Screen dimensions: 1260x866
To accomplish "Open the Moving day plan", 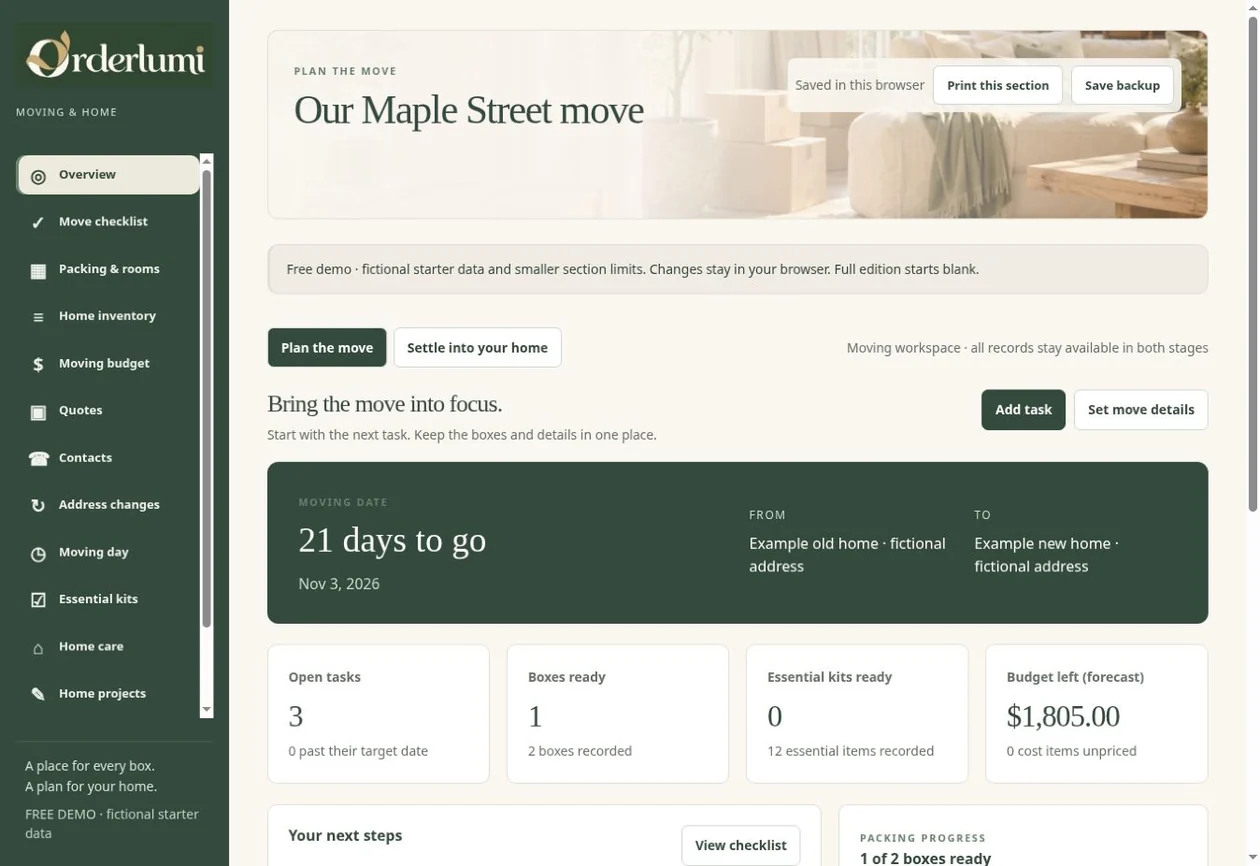I will [x=108, y=552].
